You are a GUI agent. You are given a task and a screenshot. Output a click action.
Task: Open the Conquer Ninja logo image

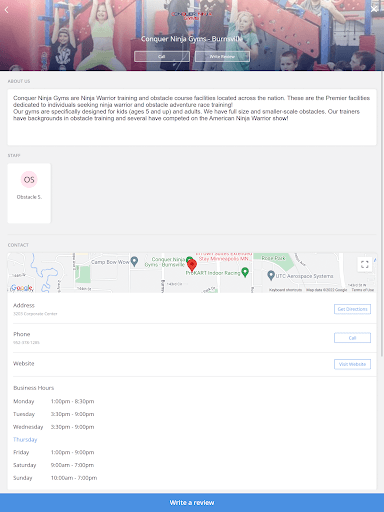pyautogui.click(x=192, y=15)
